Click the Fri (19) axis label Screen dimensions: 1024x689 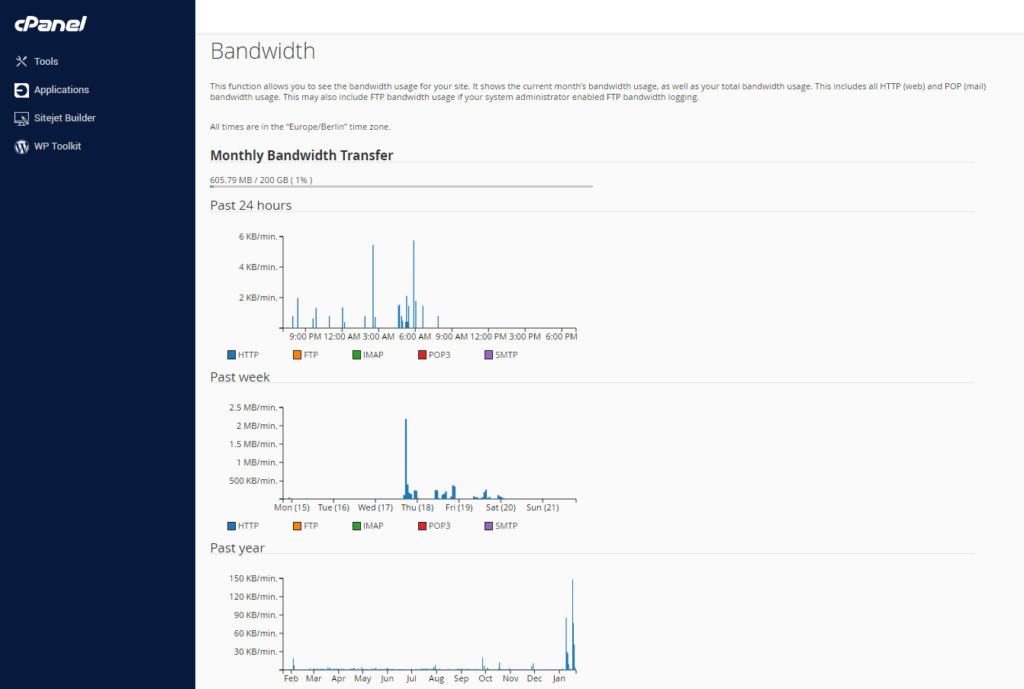tap(459, 507)
